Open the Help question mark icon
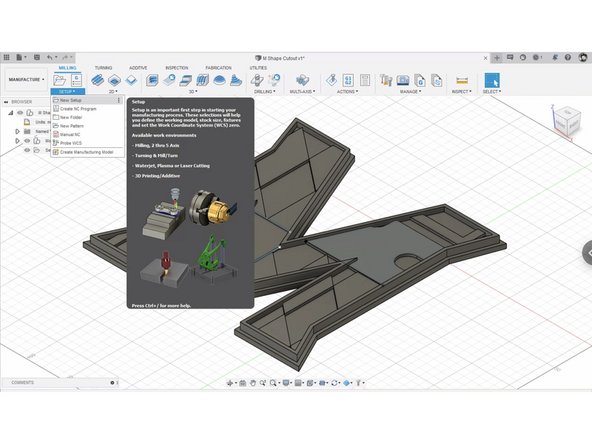592x444 pixels. 568,57
